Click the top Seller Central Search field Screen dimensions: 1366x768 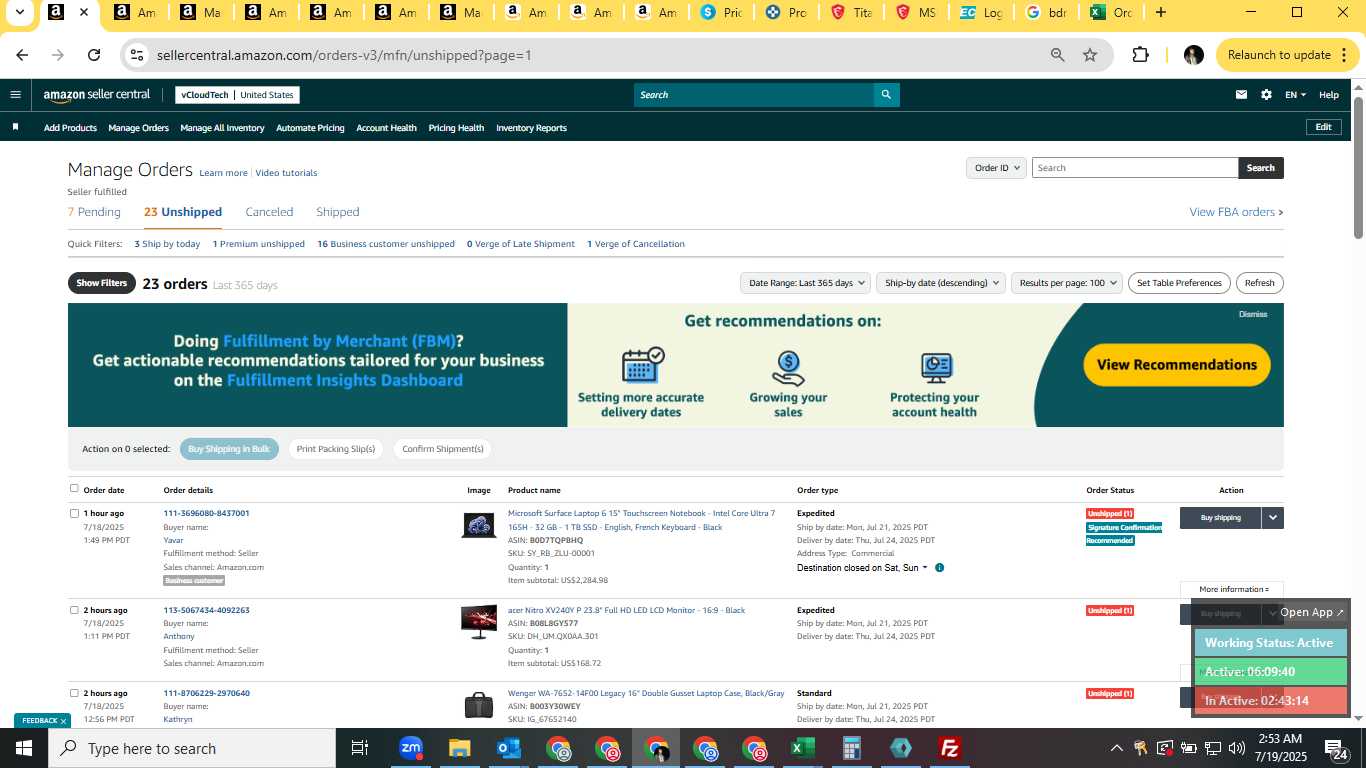[754, 95]
